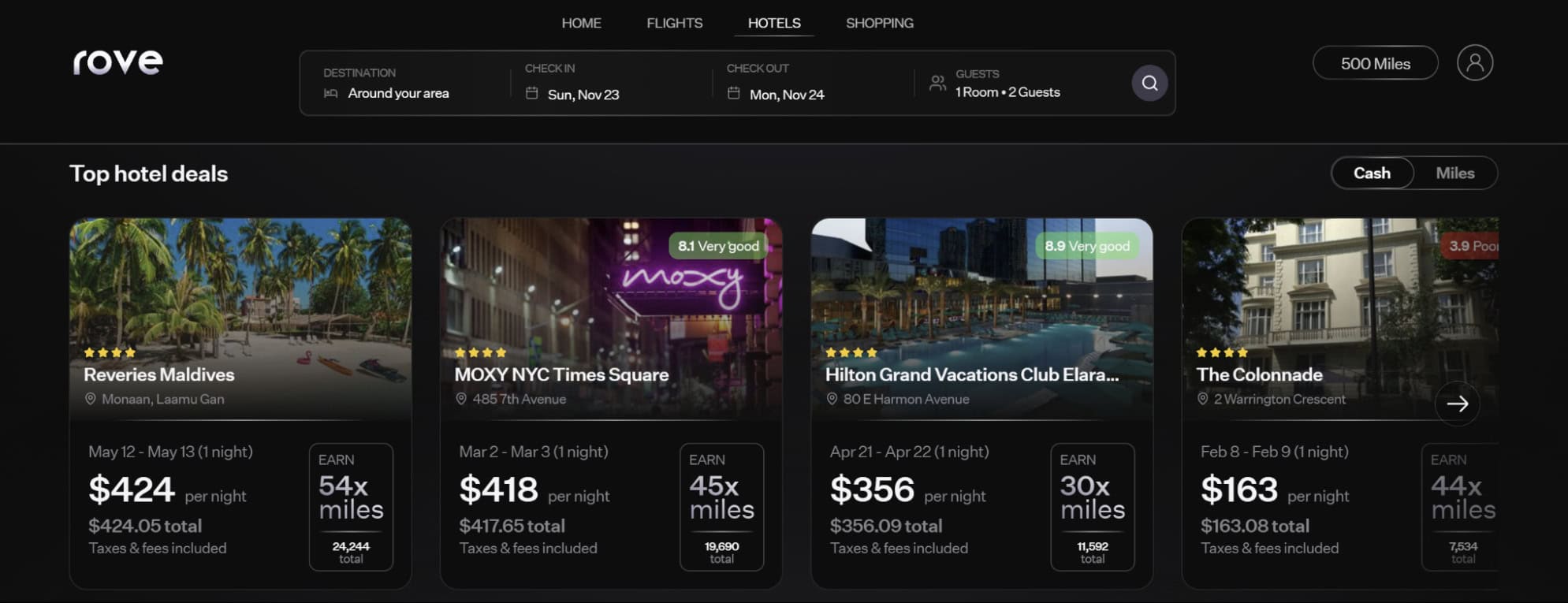Click the $424.05 total text
Screen dimensions: 1568x603
click(x=145, y=526)
